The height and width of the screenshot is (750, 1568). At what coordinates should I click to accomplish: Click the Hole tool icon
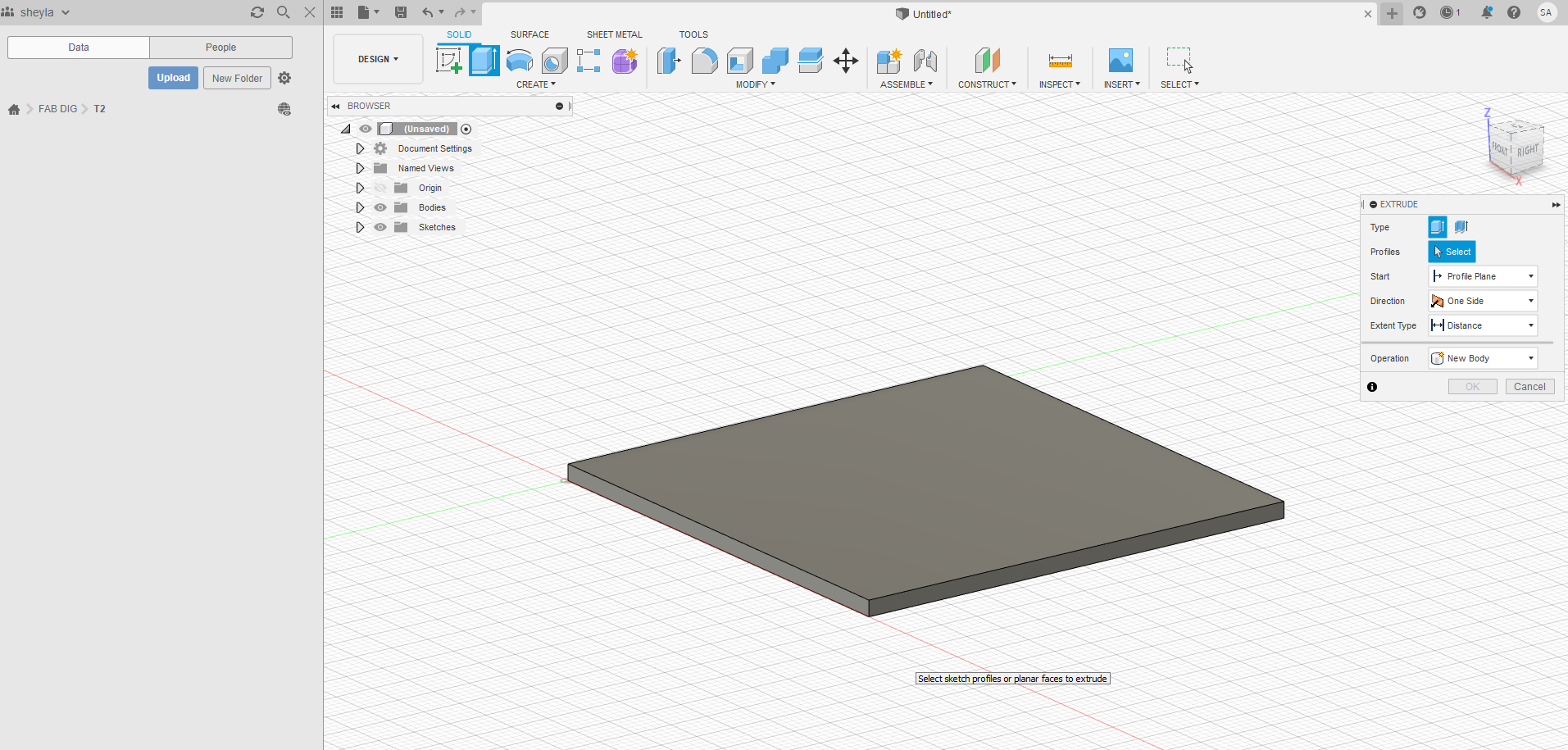555,61
